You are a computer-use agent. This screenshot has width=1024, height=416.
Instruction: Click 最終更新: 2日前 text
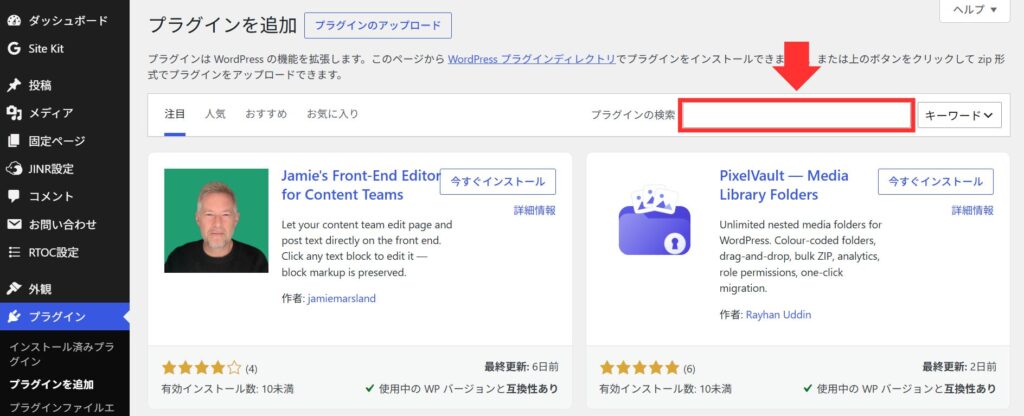coord(959,367)
